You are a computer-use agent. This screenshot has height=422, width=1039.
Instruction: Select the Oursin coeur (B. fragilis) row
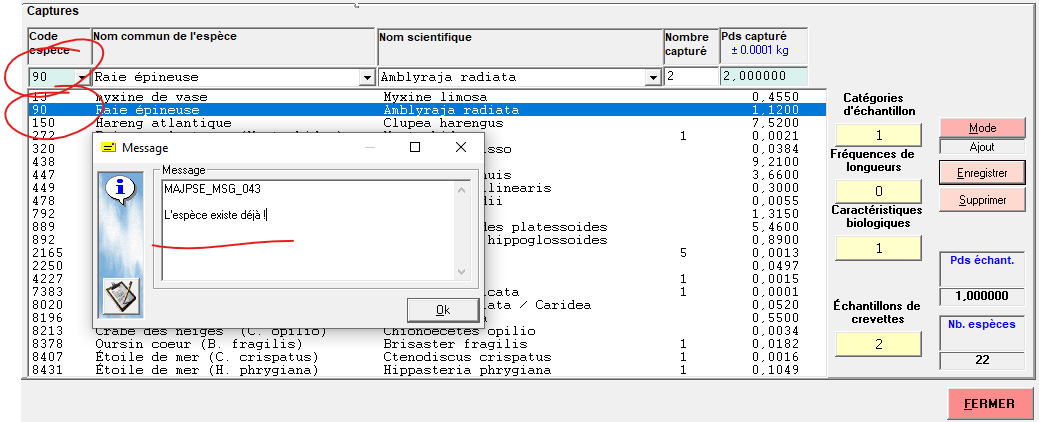tap(427, 344)
